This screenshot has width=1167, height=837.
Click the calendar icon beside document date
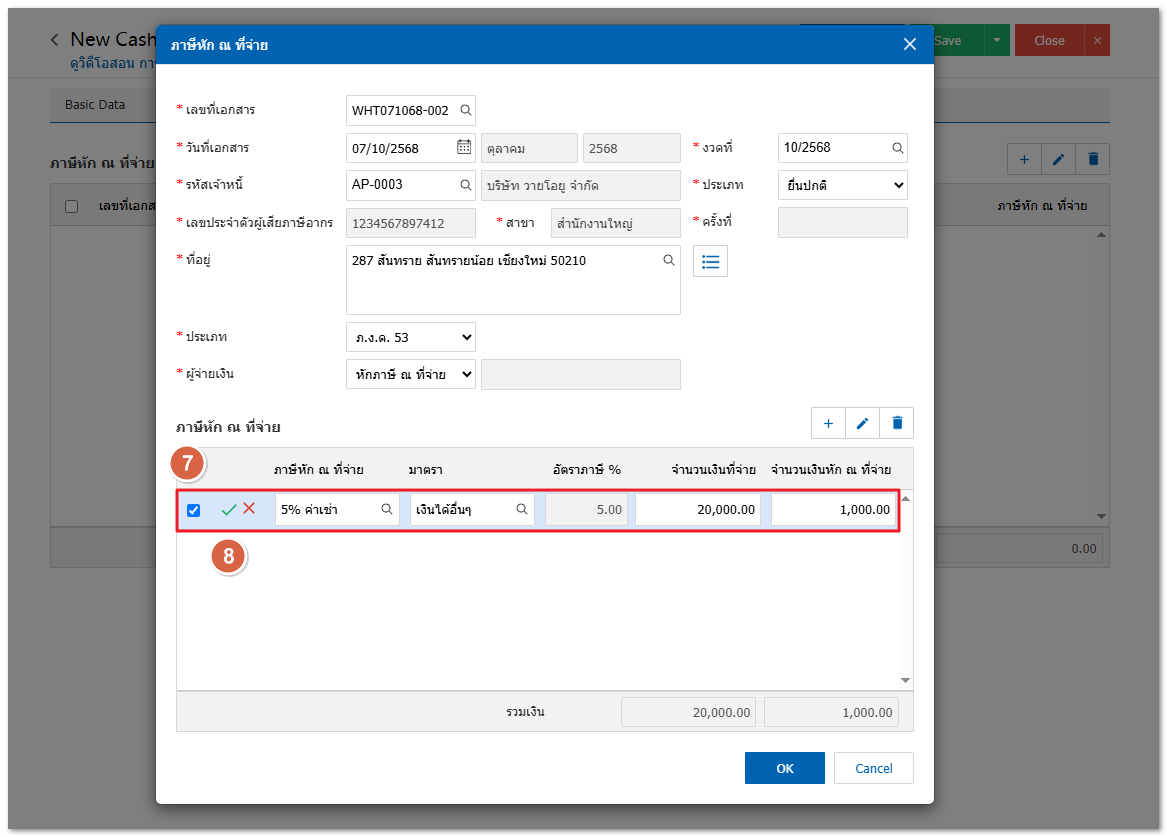tap(464, 147)
